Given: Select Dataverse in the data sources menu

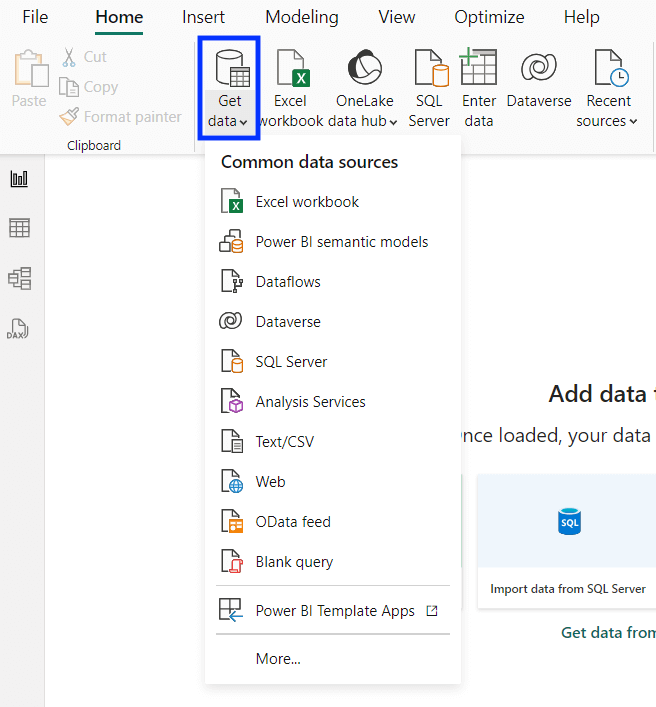Looking at the screenshot, I should point(333,321).
